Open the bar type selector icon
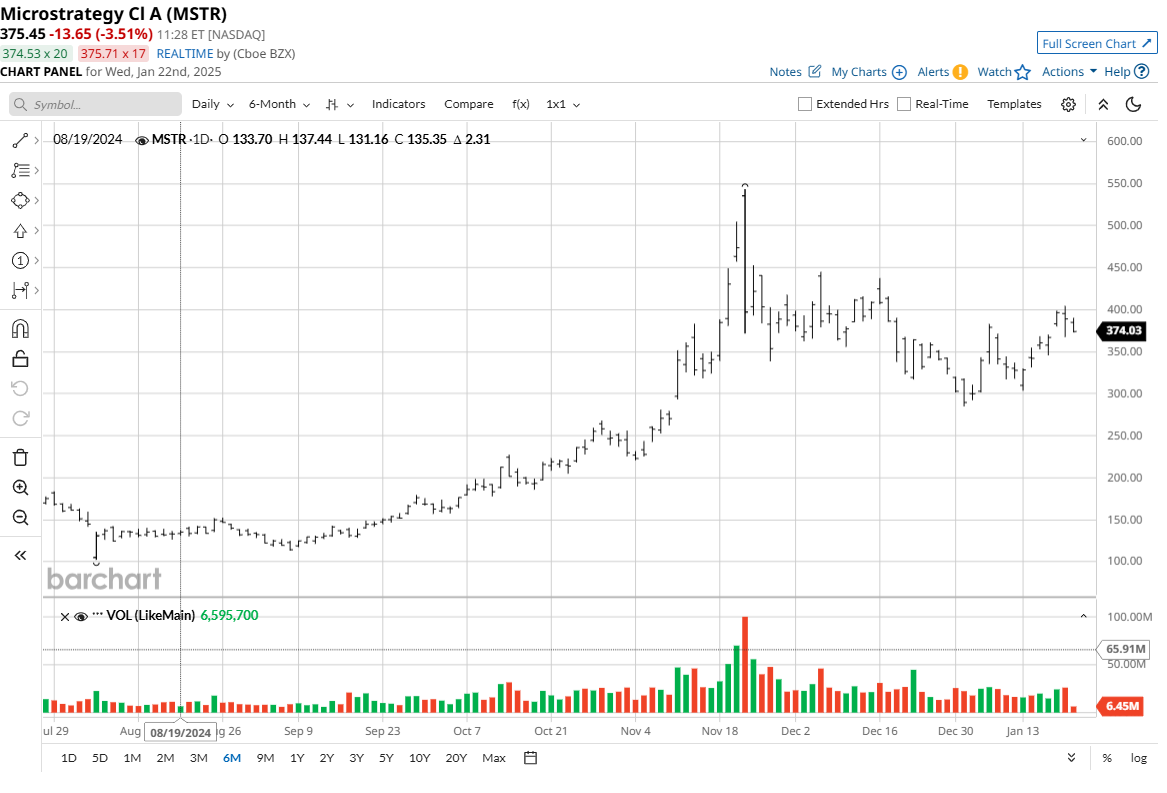The height and width of the screenshot is (793, 1167). [x=332, y=104]
